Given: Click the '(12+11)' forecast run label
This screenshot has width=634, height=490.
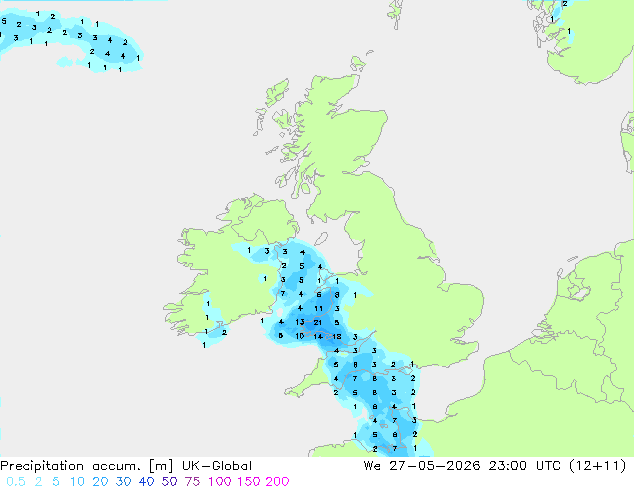Looking at the screenshot, I should (598, 466).
